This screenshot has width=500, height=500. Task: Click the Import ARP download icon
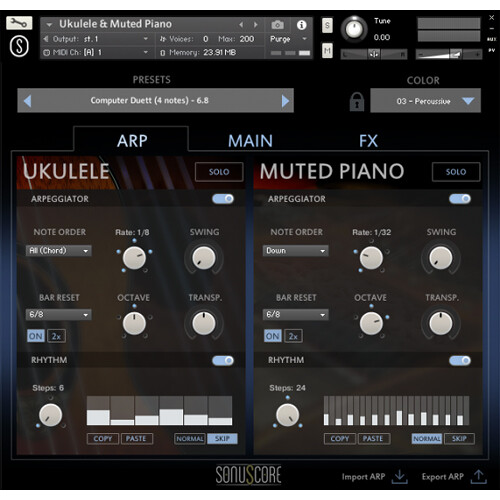(x=400, y=477)
